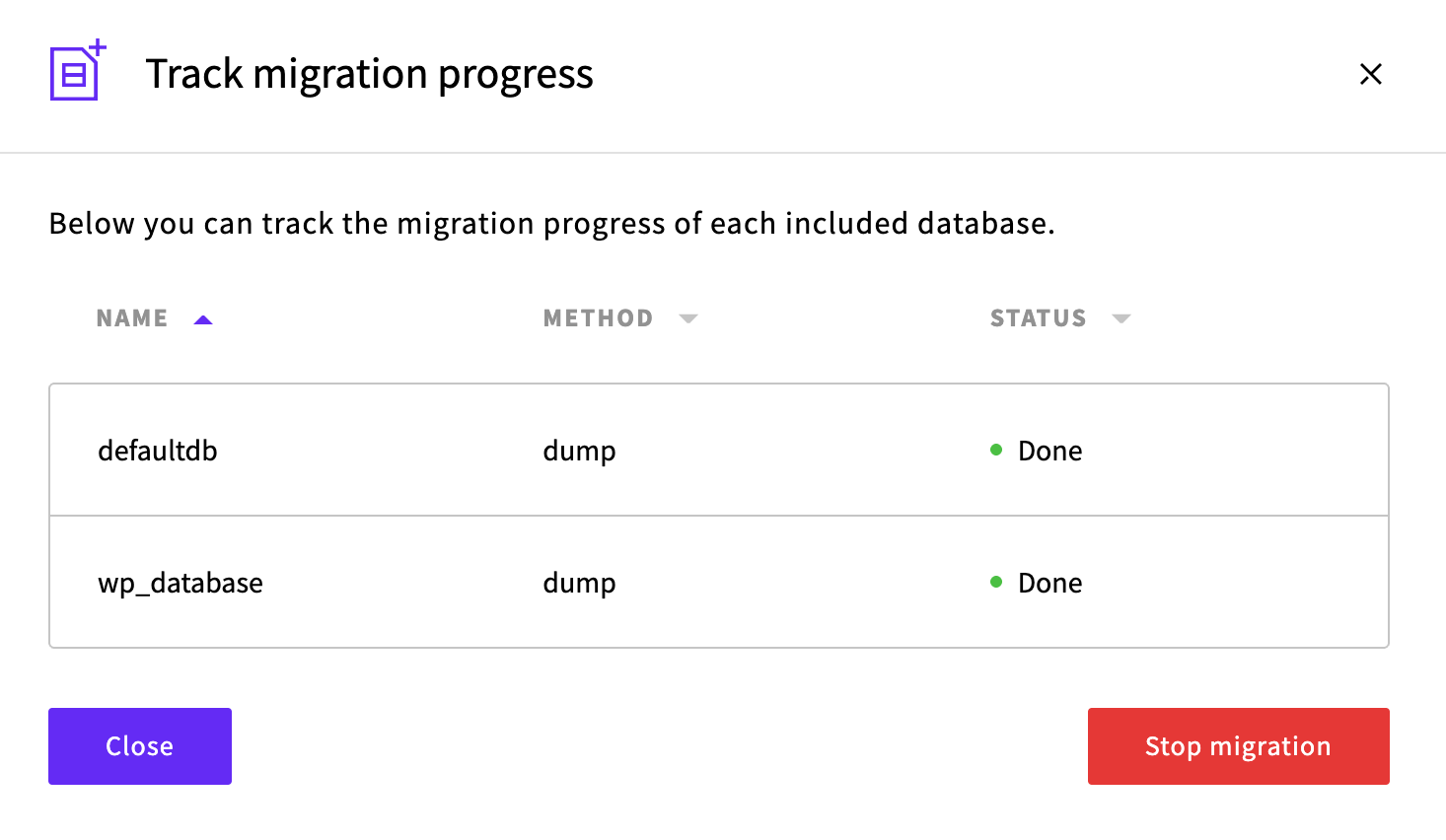Expand the METHOD column sort arrow
This screenshot has height=840, width=1446.
pos(688,318)
